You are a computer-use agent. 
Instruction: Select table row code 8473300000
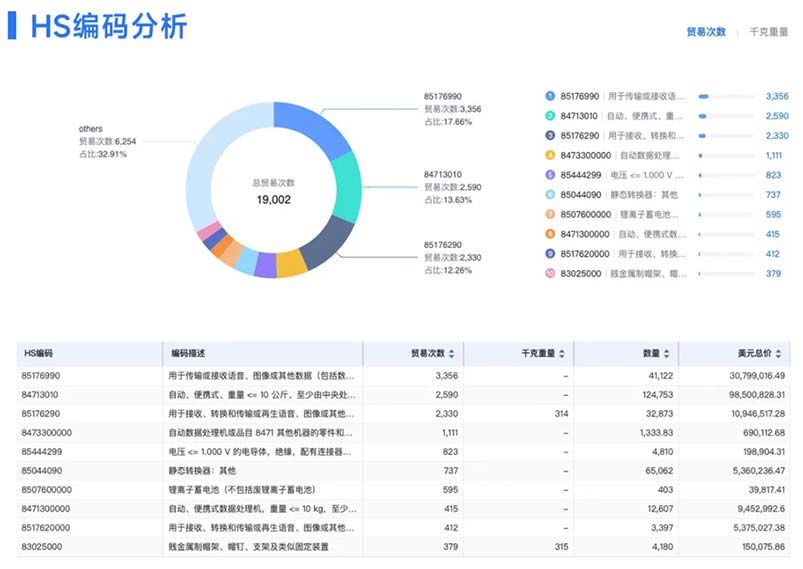coord(47,433)
